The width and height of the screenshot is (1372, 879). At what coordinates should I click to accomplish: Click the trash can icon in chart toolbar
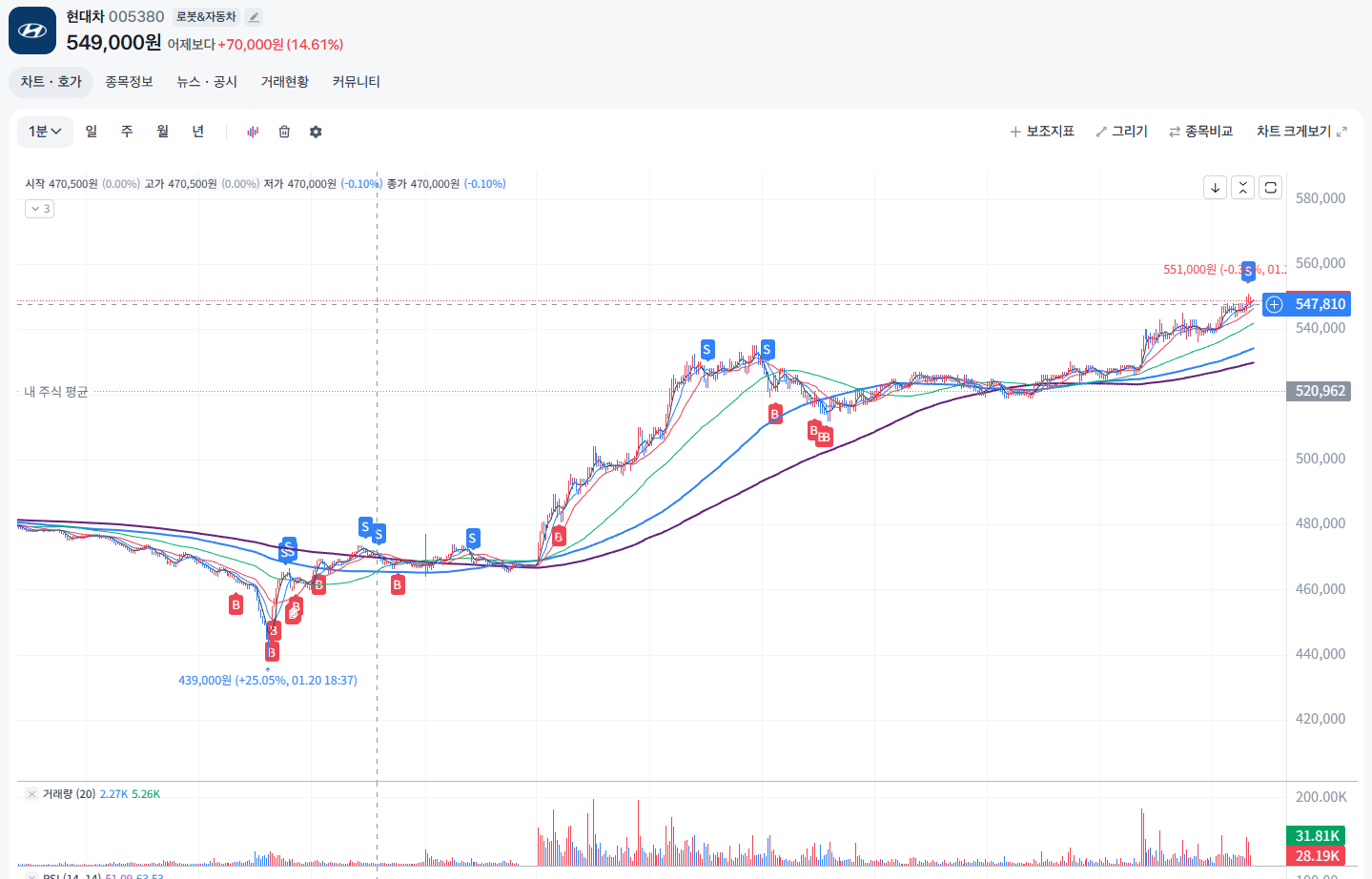pyautogui.click(x=284, y=132)
